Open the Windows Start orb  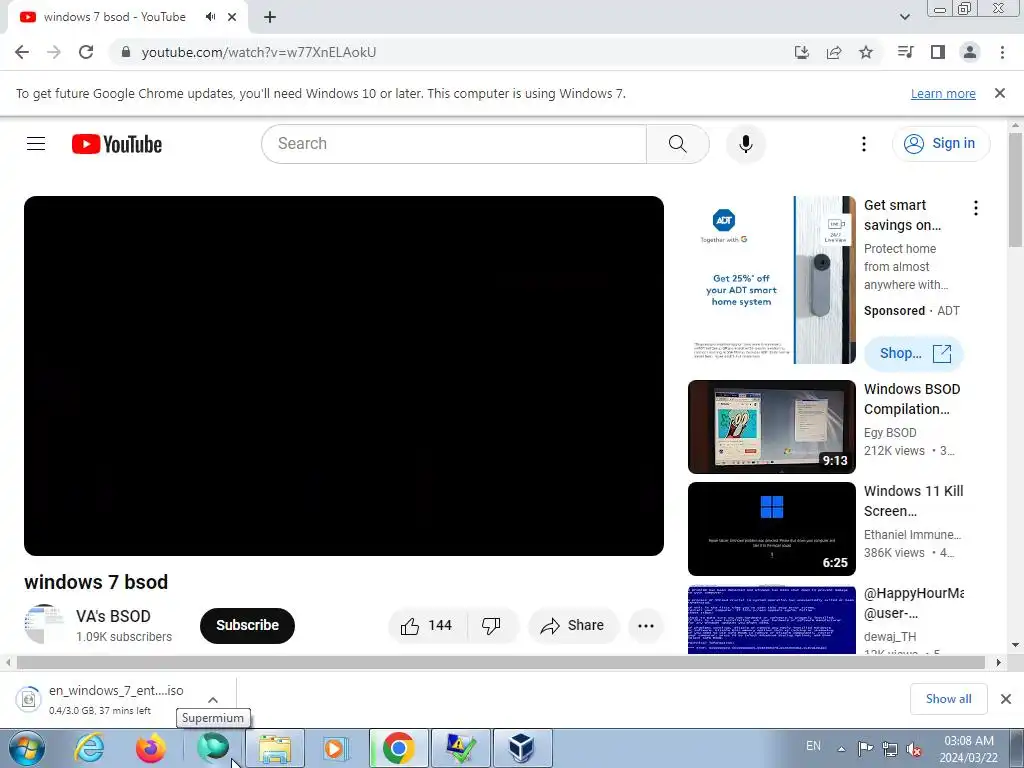27,748
